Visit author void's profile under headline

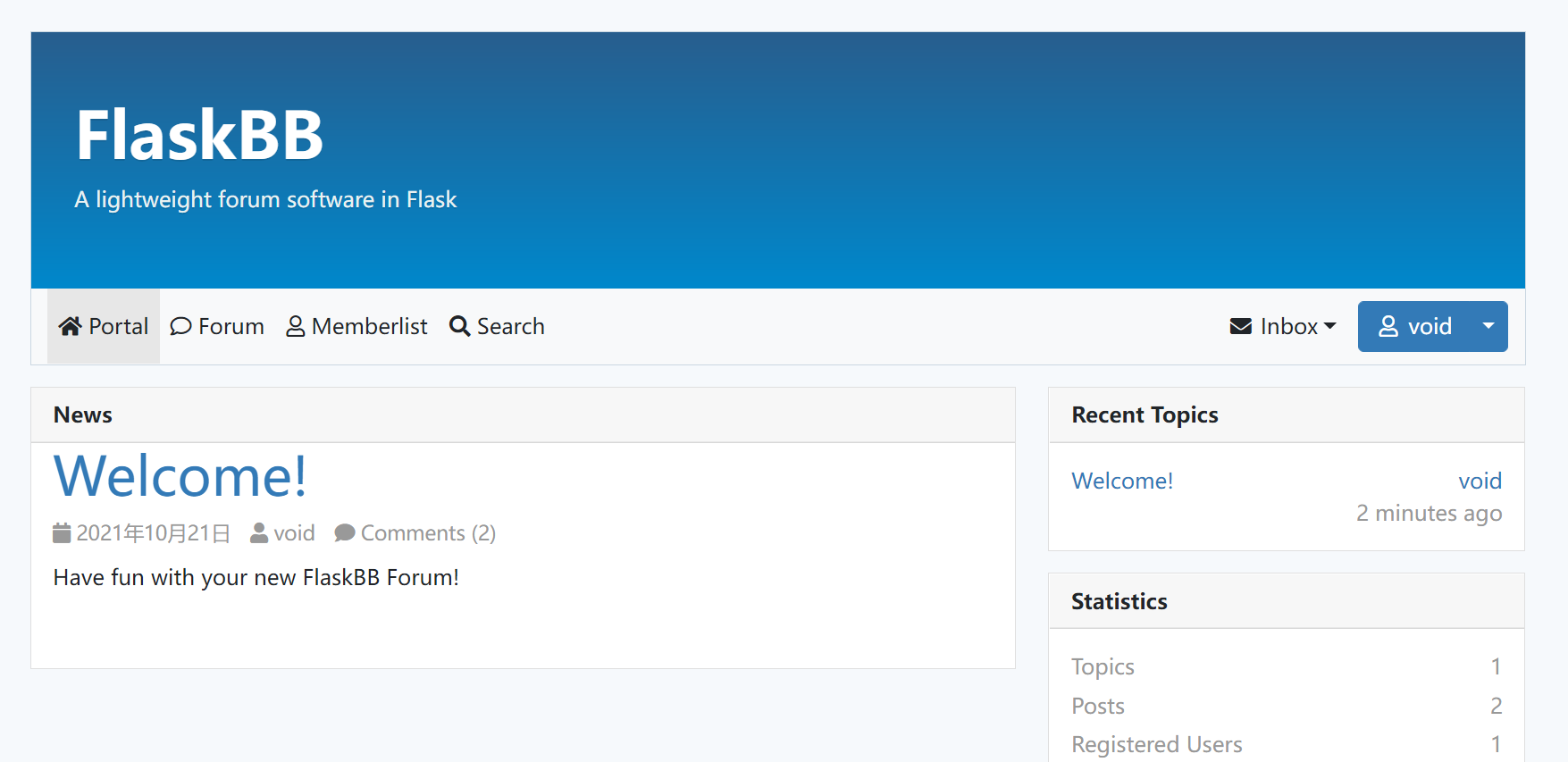(294, 533)
